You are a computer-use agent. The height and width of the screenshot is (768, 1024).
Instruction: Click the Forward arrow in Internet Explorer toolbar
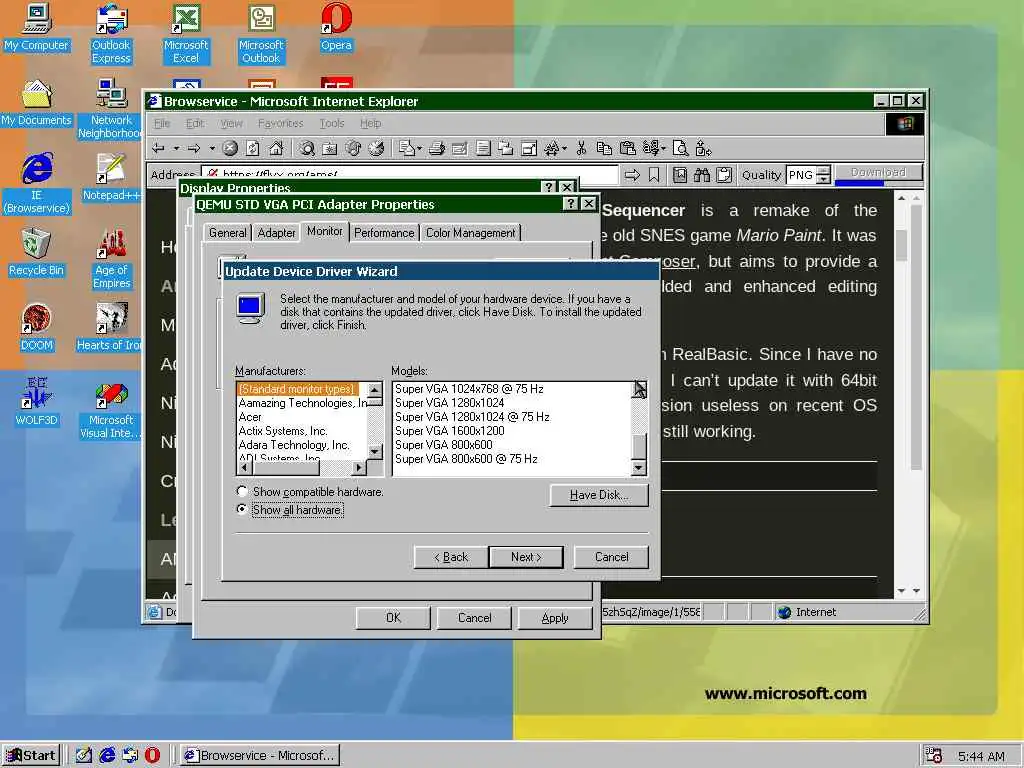point(194,149)
